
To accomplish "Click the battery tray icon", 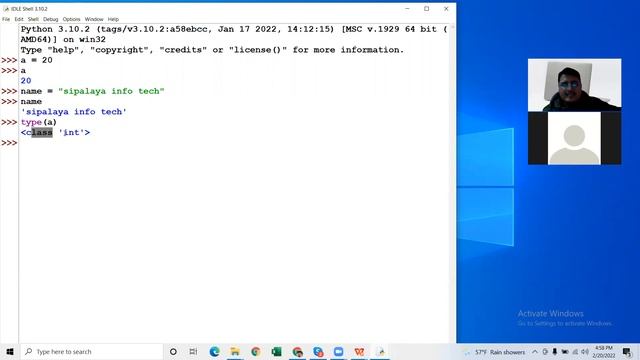I will [565, 352].
